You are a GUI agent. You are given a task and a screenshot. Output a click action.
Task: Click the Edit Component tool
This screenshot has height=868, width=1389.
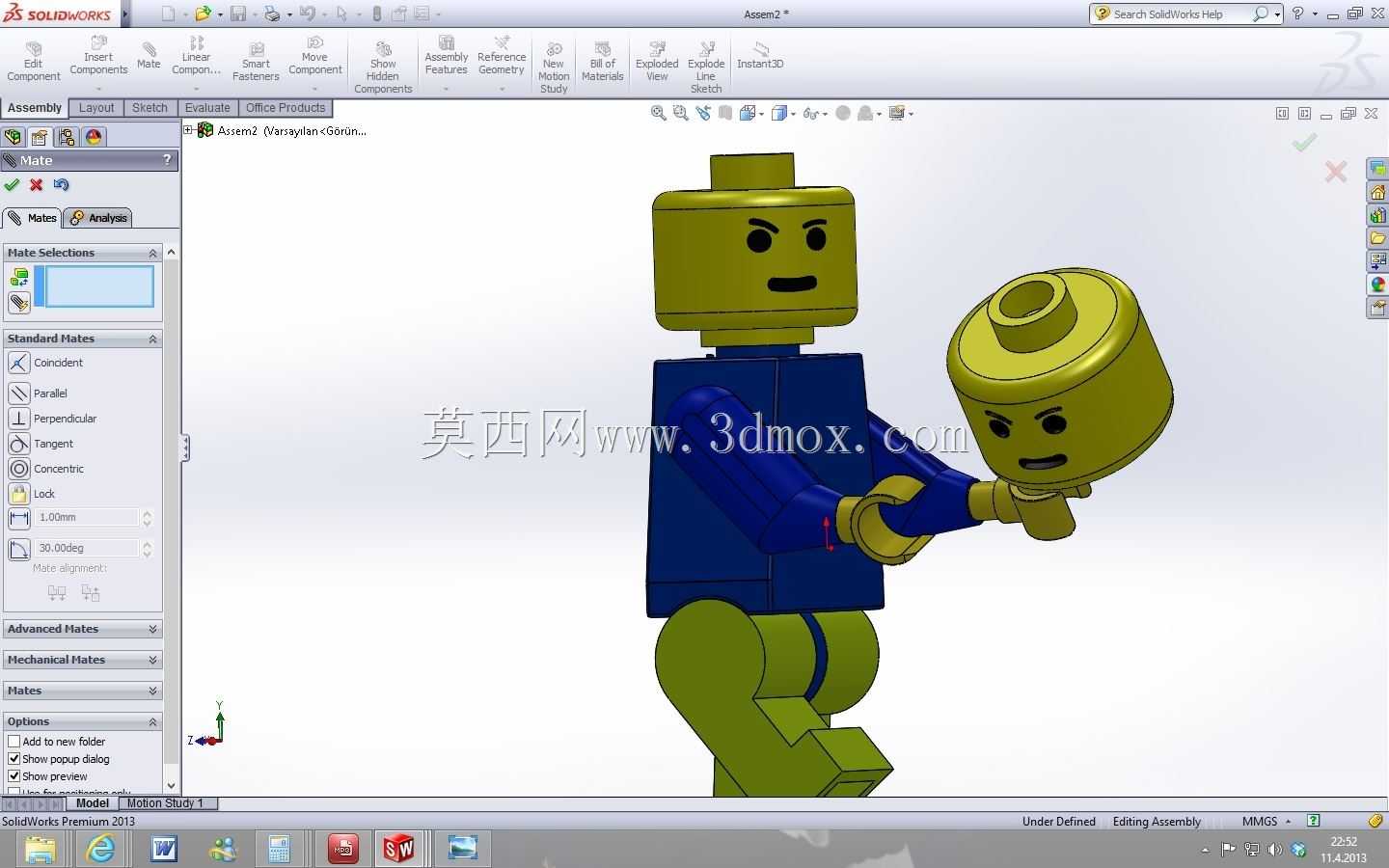34,62
